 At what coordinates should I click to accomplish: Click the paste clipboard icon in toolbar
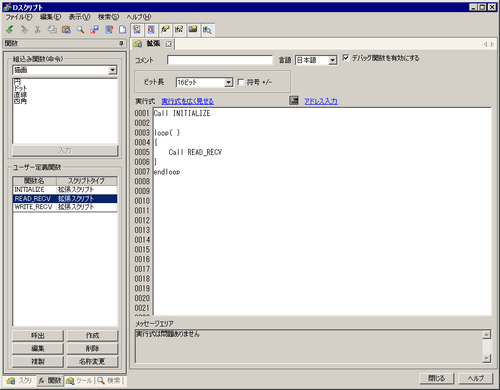pyautogui.click(x=66, y=30)
